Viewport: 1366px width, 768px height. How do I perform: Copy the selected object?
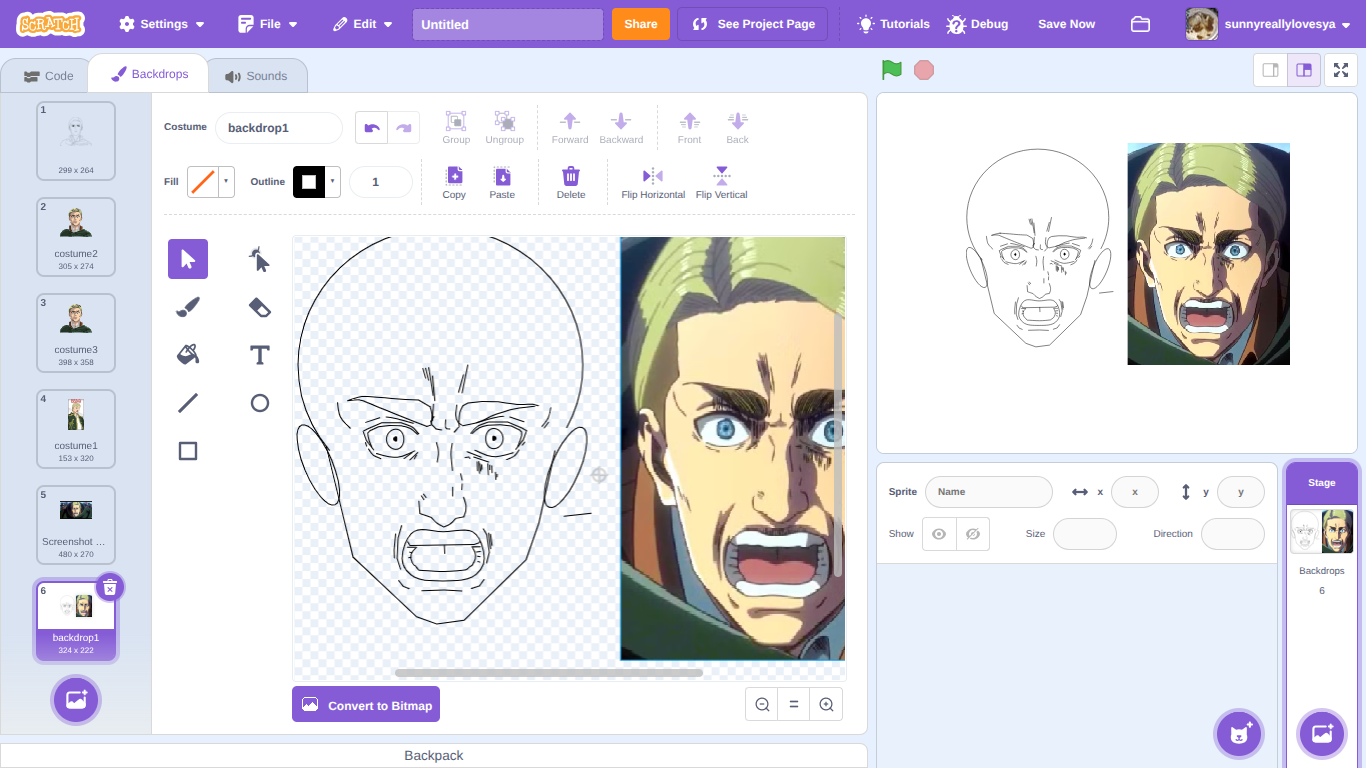(x=454, y=183)
